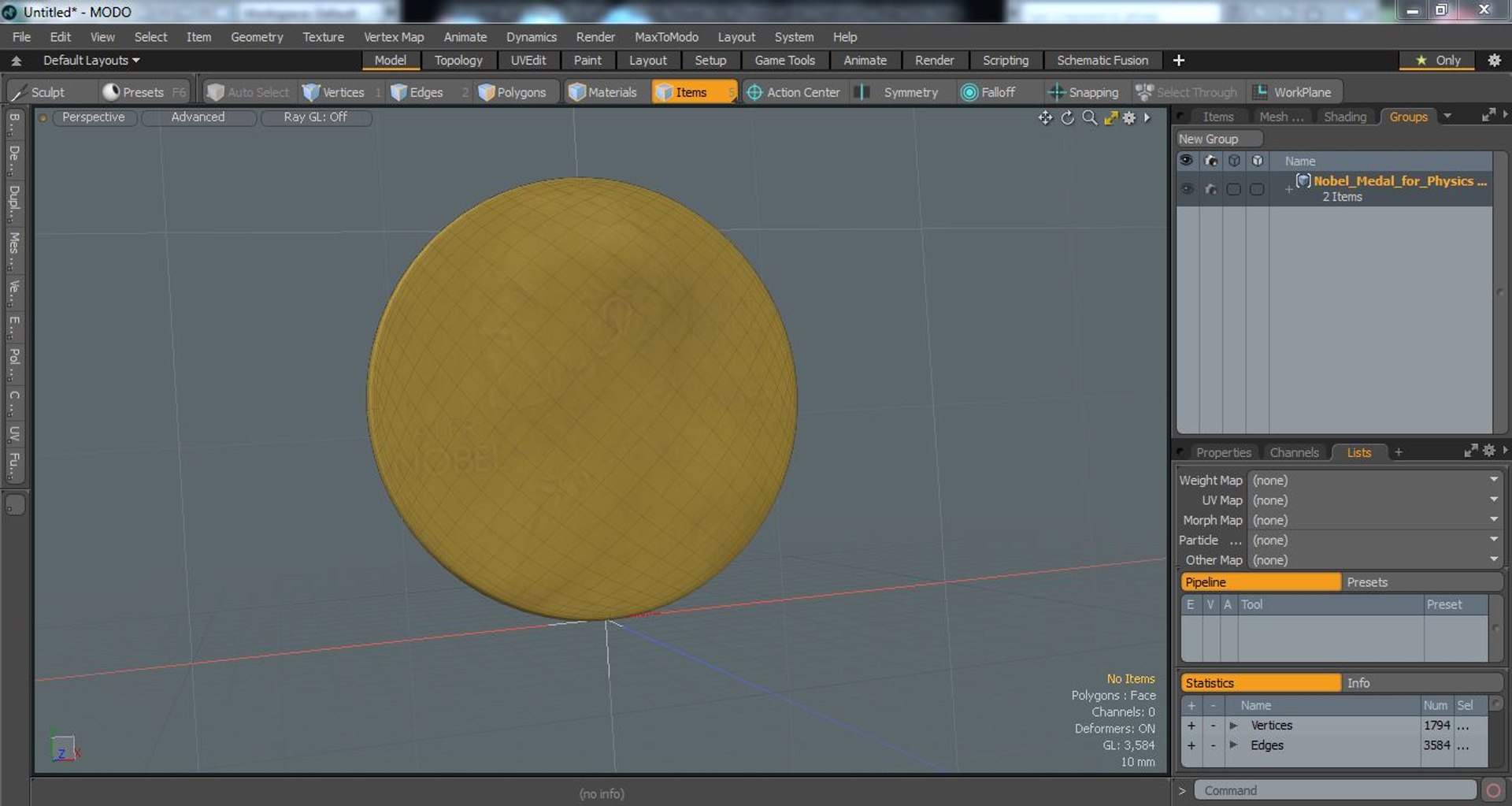1512x806 pixels.
Task: Select the Pipeline section header
Action: coord(1260,582)
